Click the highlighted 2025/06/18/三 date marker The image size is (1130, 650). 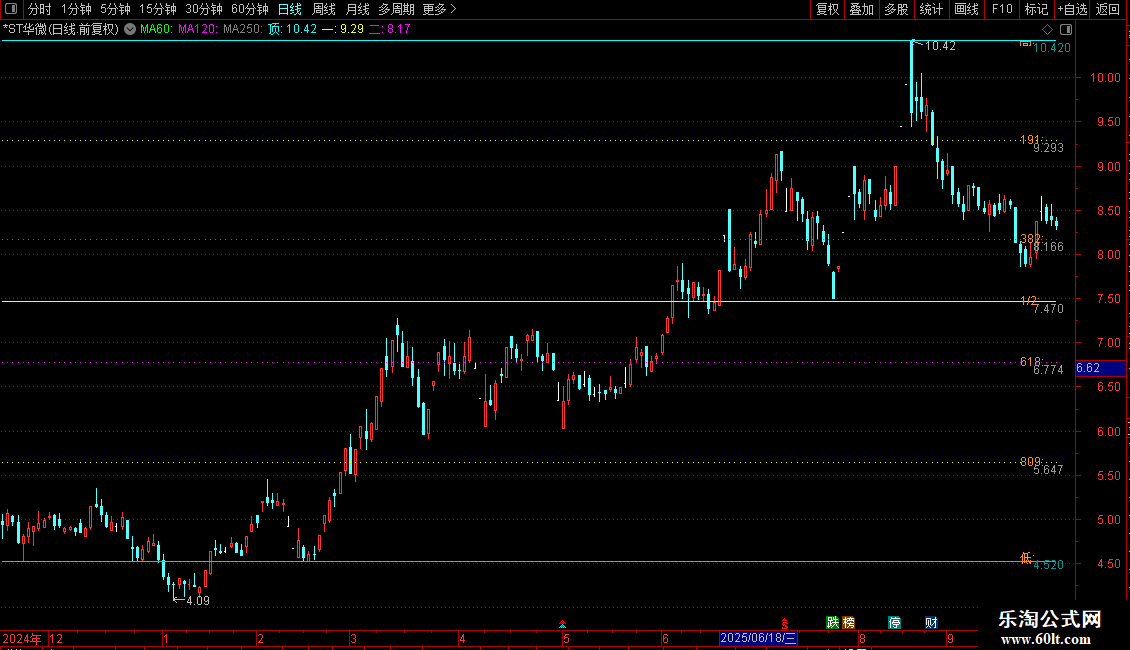coord(758,638)
